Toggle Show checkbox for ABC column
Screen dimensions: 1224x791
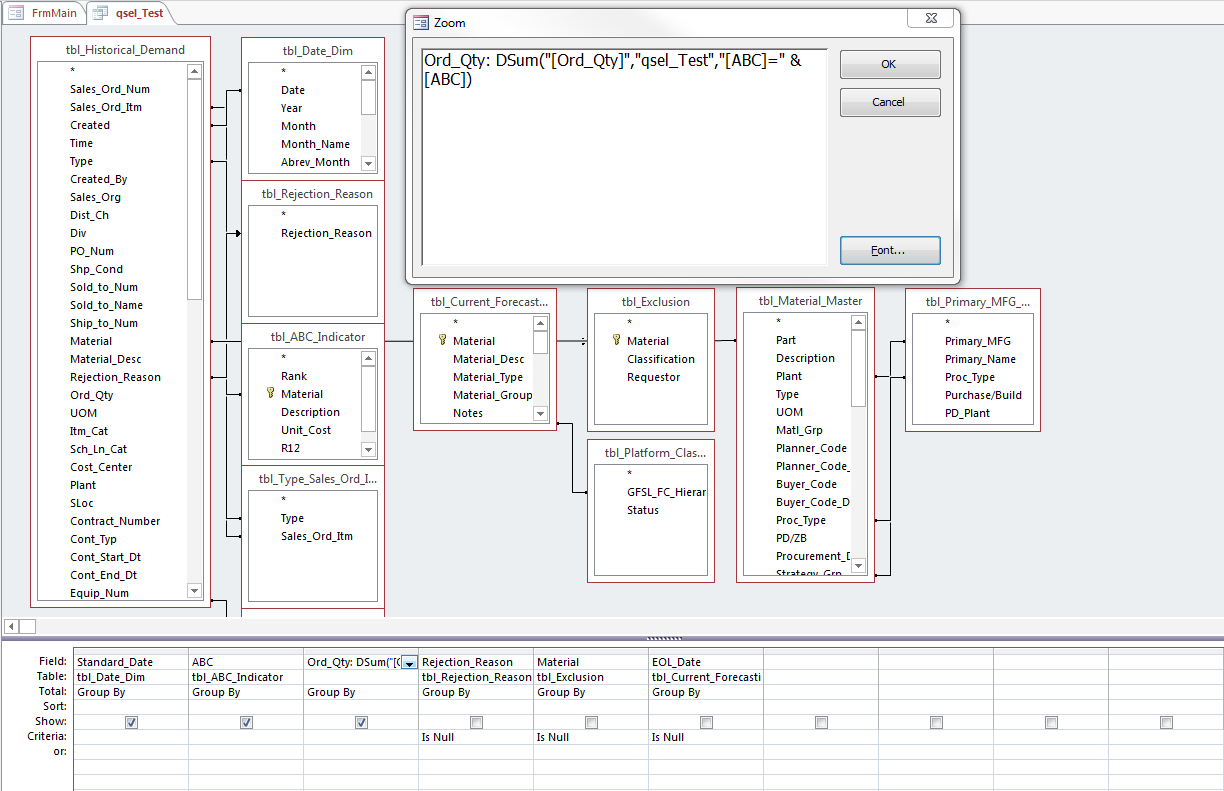[x=246, y=722]
